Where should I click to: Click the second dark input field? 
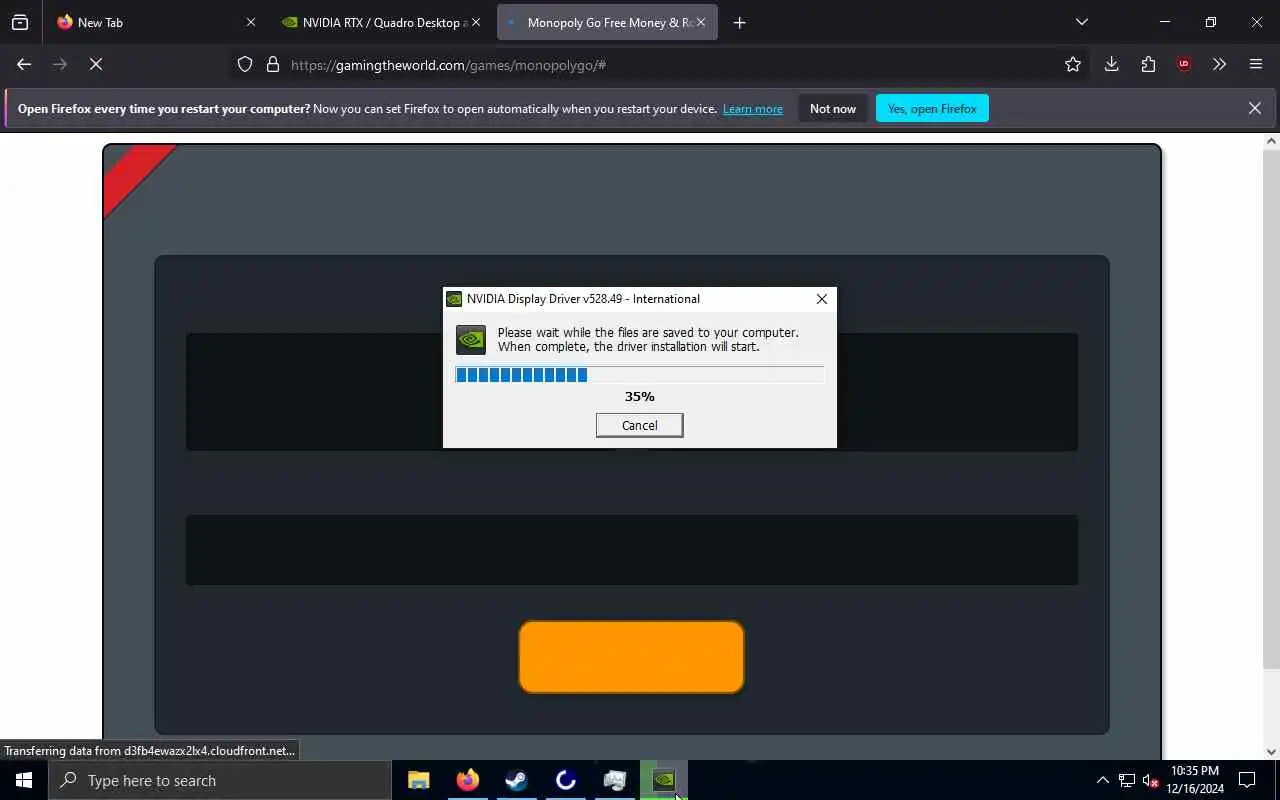click(x=632, y=550)
